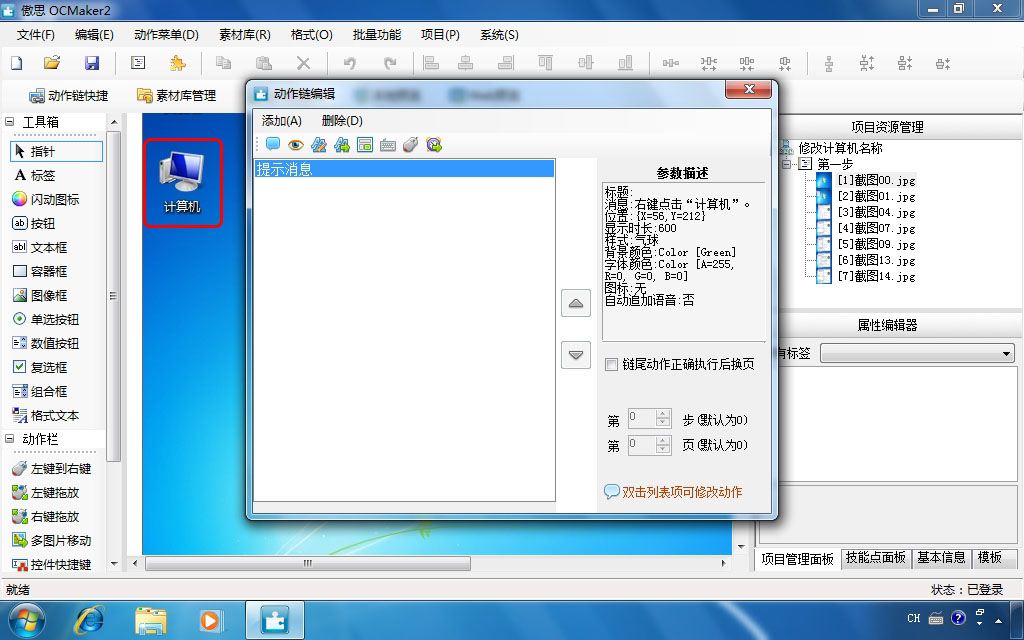Click 动作链快捷 button

(69, 95)
